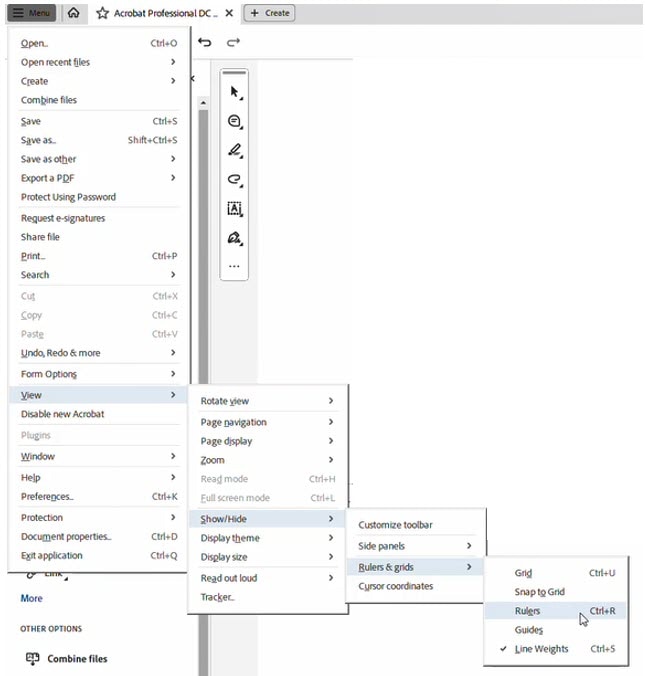646x676 pixels.
Task: Select the Add comment tool
Action: coord(234,121)
